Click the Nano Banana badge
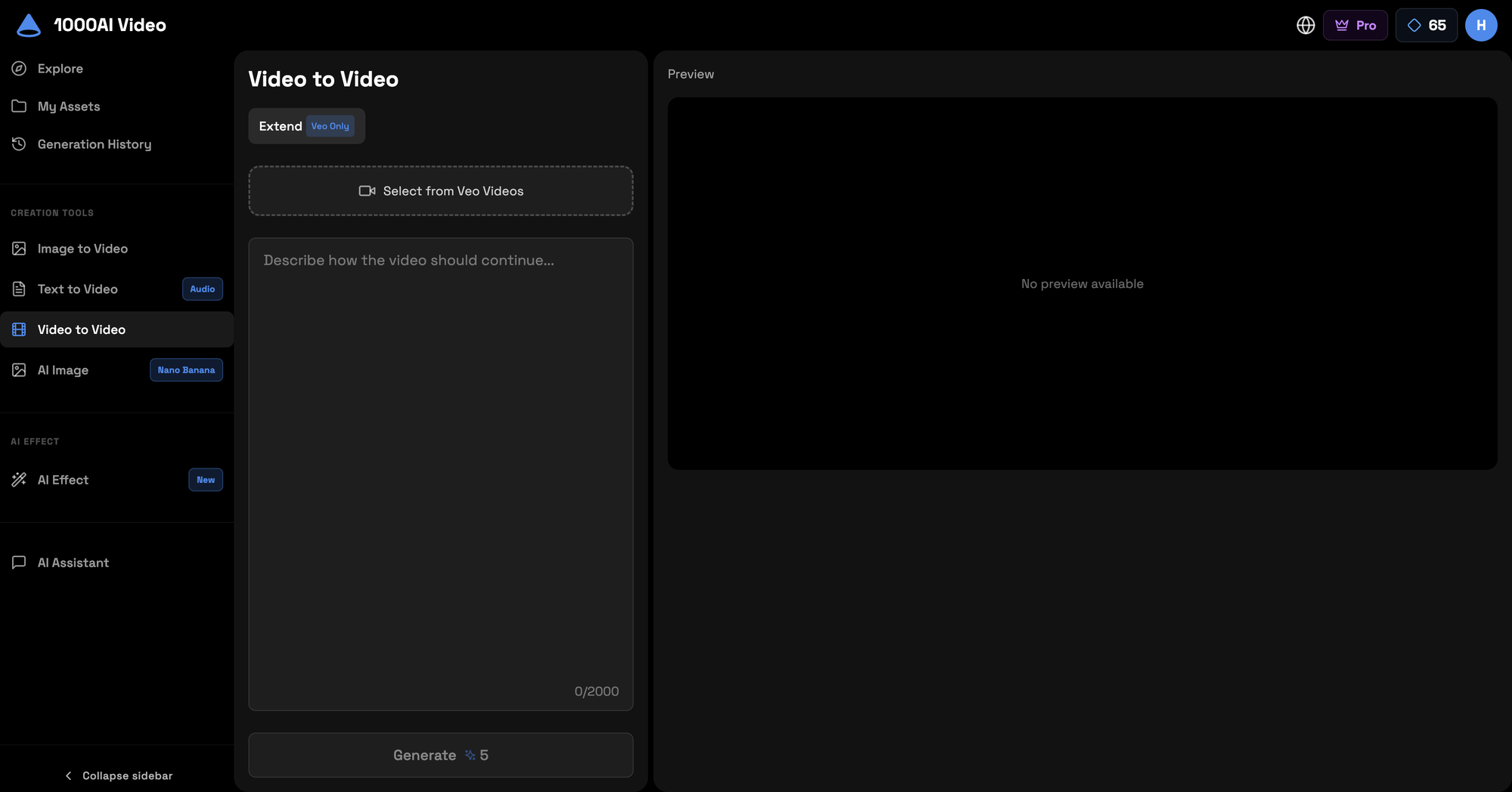Screen dimensions: 1512x792 click(x=186, y=370)
